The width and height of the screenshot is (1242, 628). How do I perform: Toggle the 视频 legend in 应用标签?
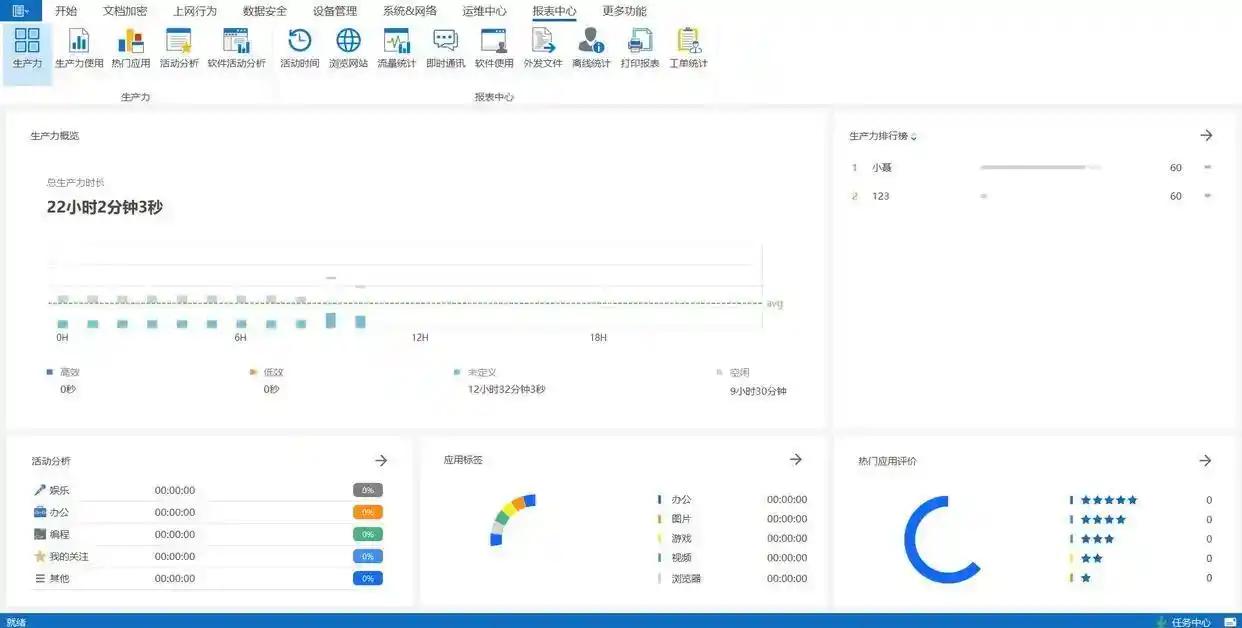pos(674,558)
